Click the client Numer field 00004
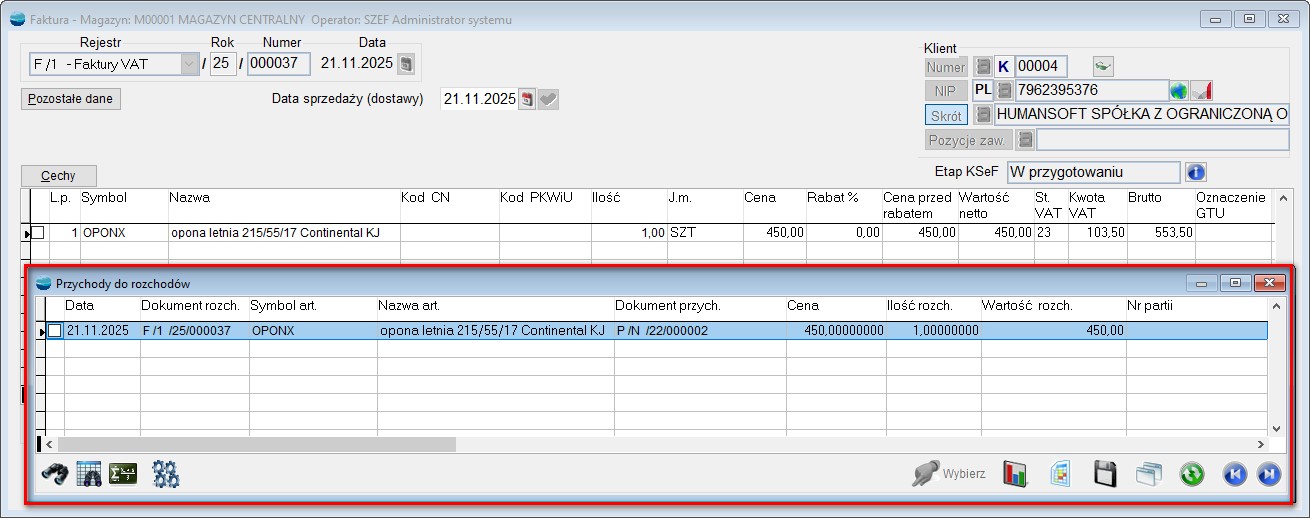Screen dimensions: 1310x518 tap(1041, 67)
